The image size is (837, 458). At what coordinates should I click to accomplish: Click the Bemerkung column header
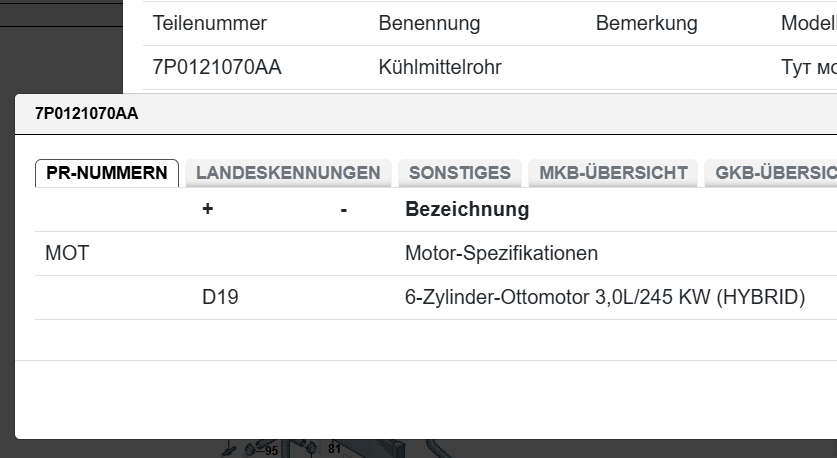coord(646,23)
